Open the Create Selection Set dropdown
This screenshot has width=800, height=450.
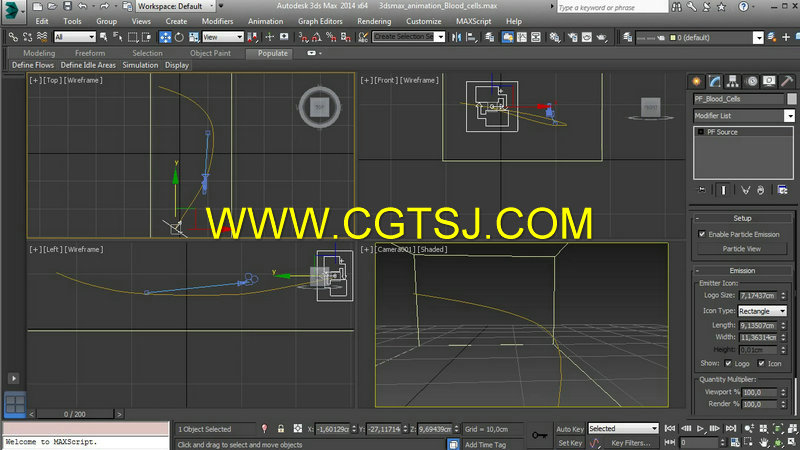(x=409, y=37)
